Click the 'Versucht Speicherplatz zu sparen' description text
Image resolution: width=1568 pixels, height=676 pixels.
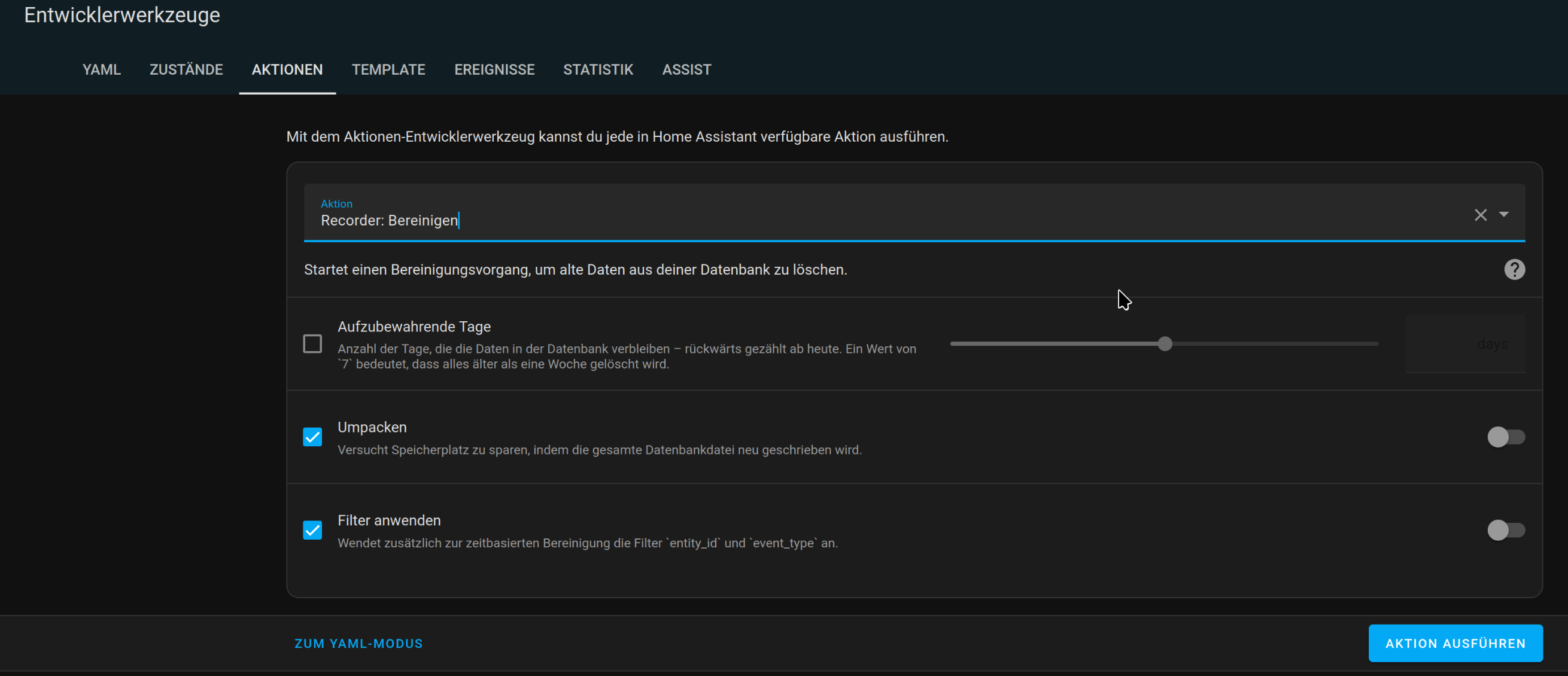tap(600, 450)
